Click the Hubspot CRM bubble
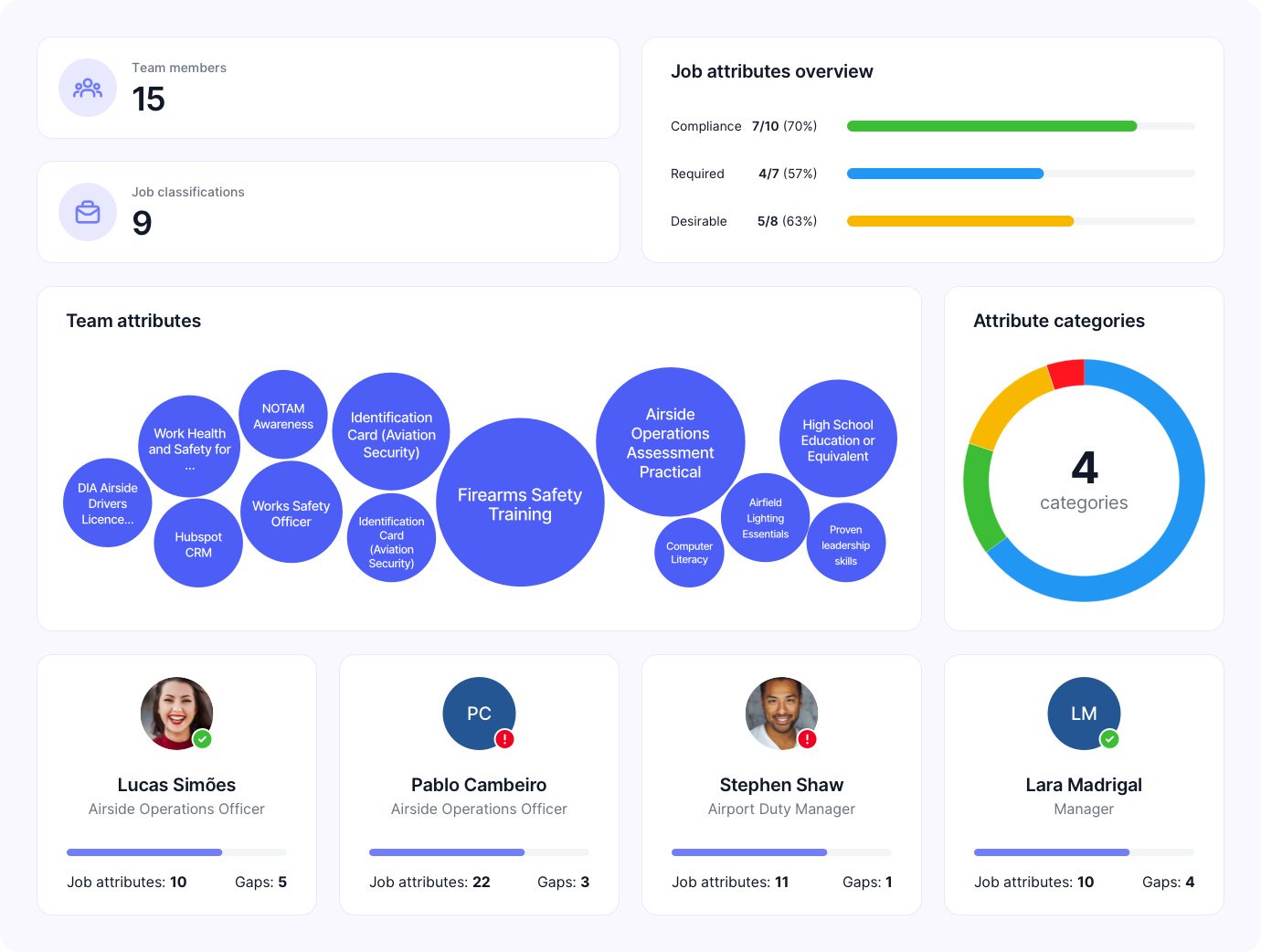This screenshot has height=952, width=1261. [x=198, y=544]
